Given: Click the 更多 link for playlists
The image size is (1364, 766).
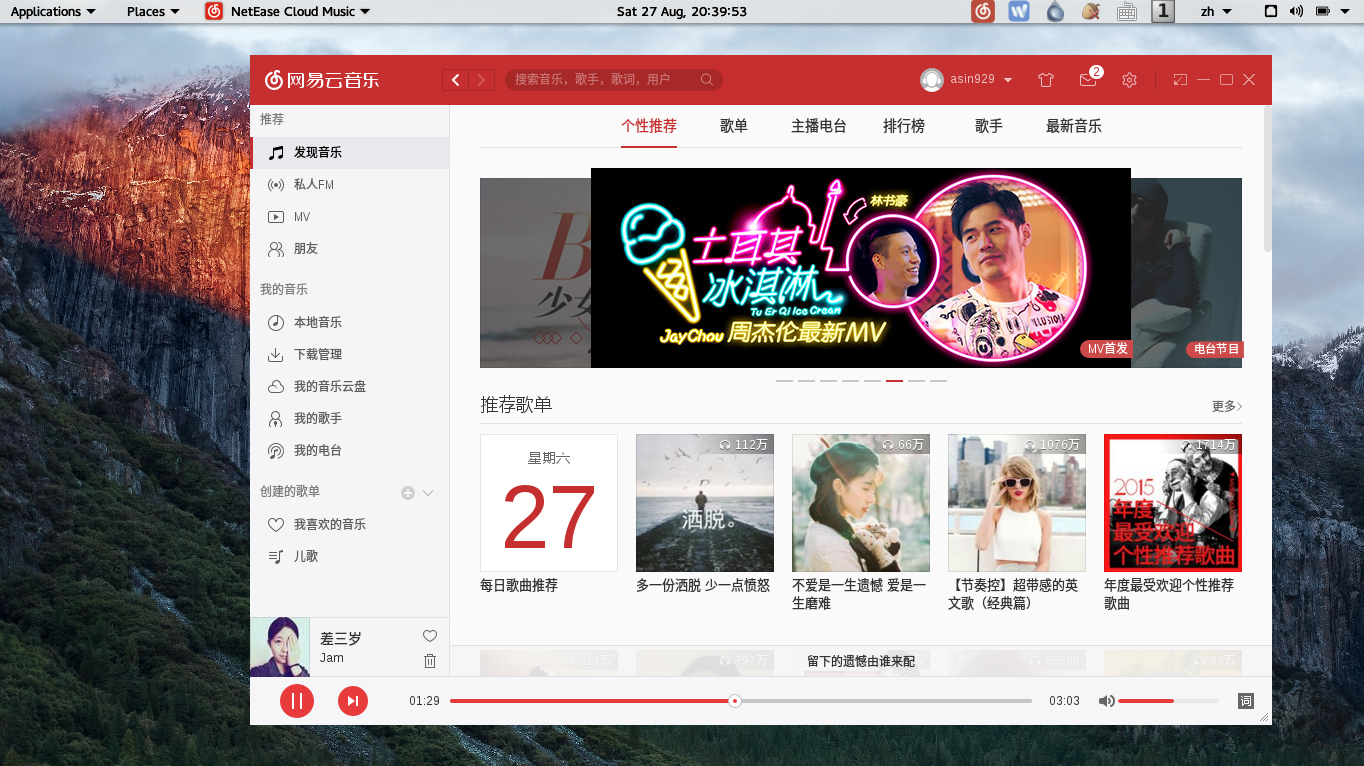Looking at the screenshot, I should (1227, 406).
